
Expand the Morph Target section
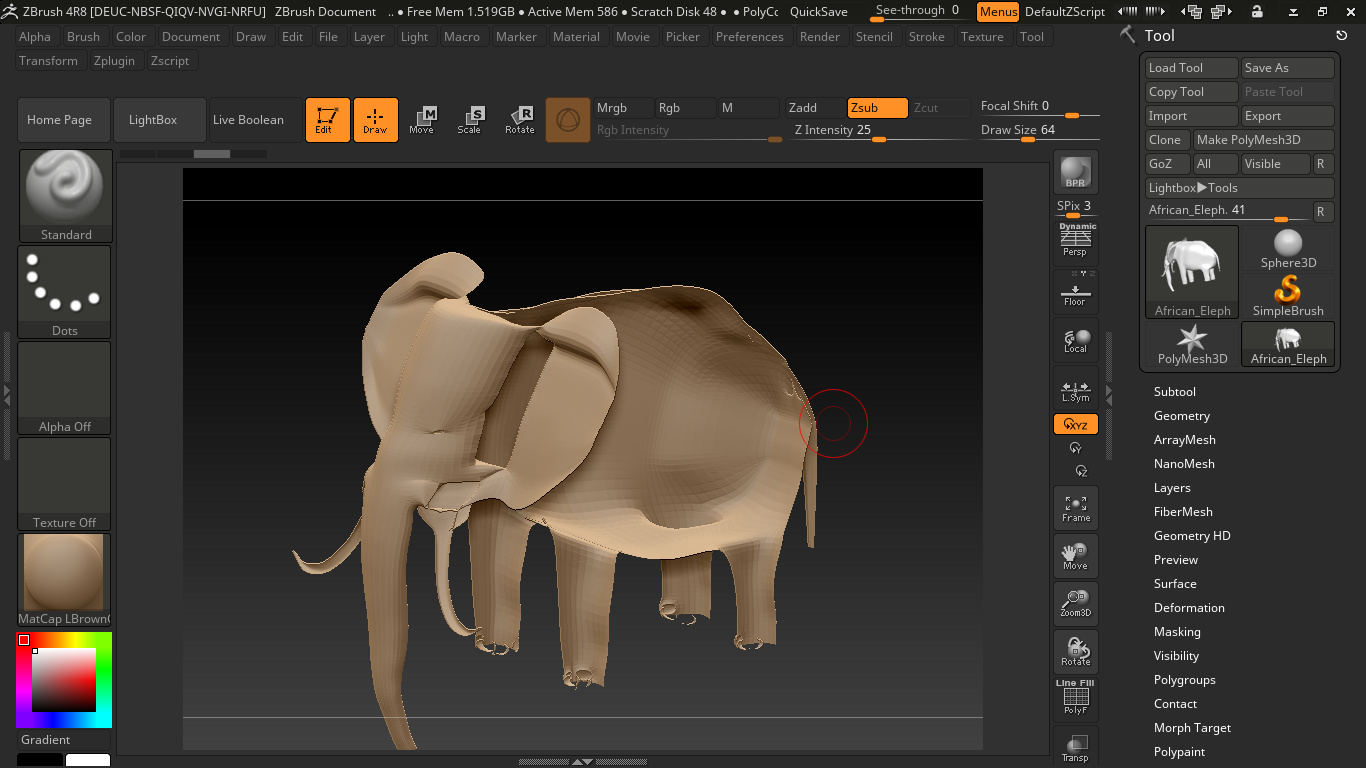(1192, 728)
